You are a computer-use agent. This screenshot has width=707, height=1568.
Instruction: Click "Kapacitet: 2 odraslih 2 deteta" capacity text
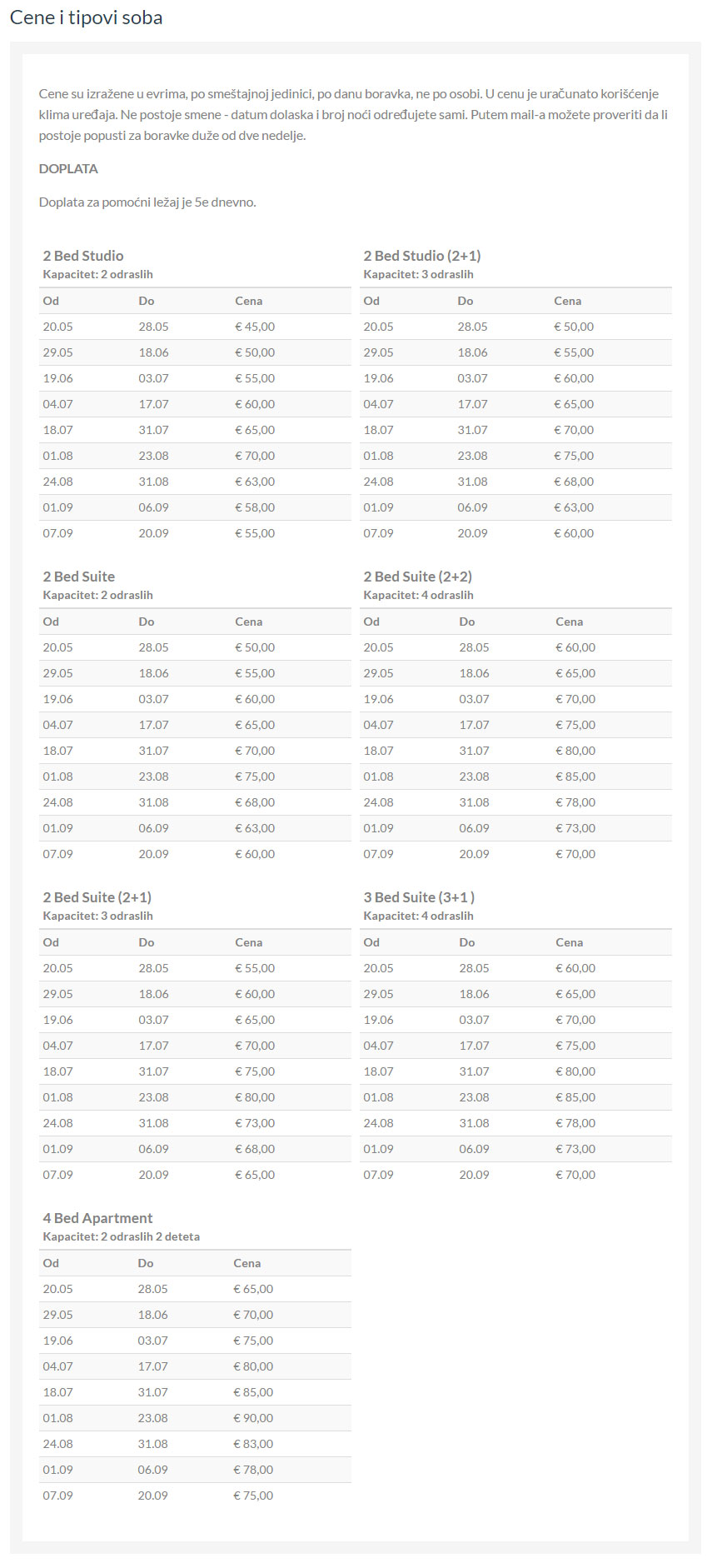121,1236
